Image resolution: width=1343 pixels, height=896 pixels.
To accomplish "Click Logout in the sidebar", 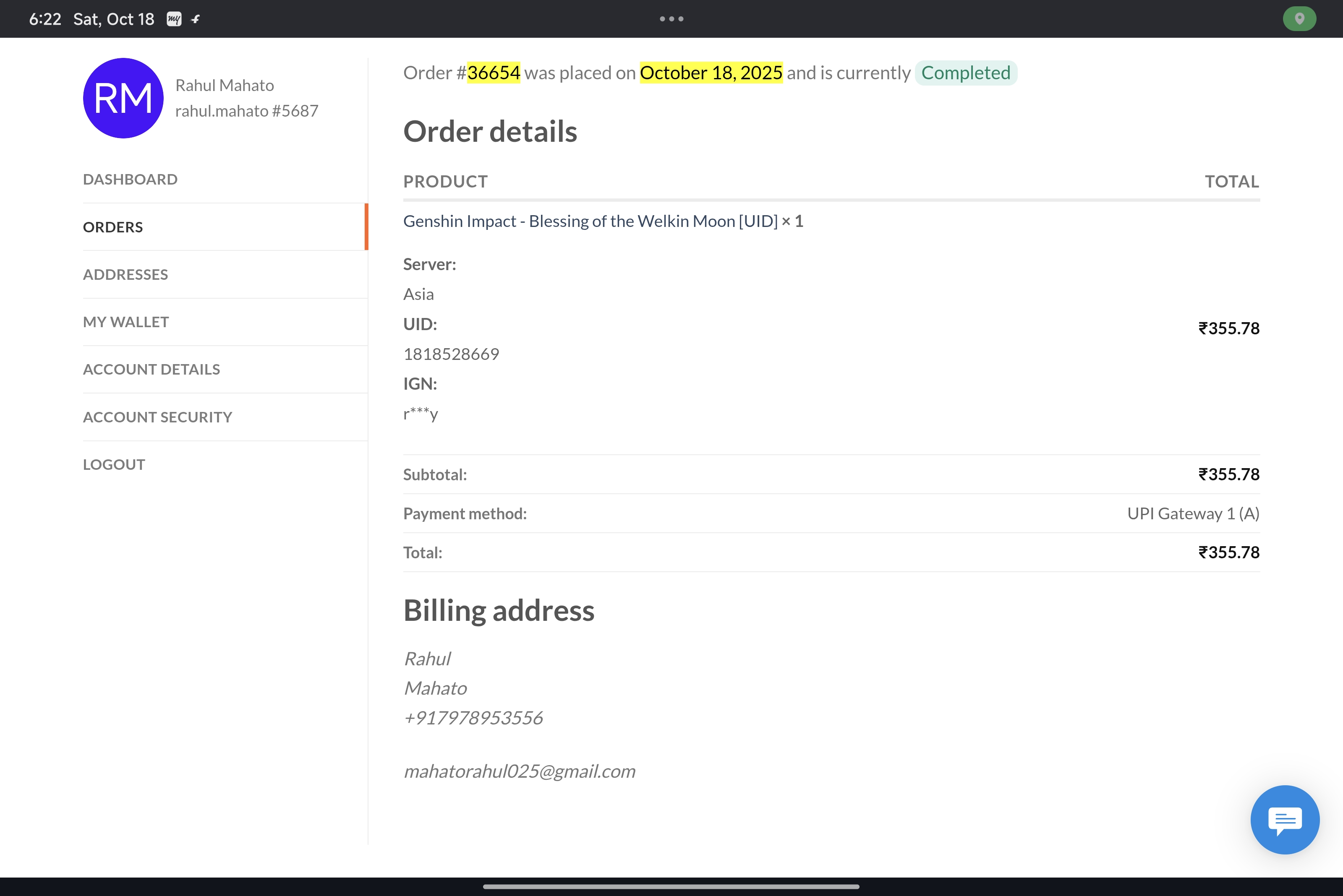I will 114,465.
